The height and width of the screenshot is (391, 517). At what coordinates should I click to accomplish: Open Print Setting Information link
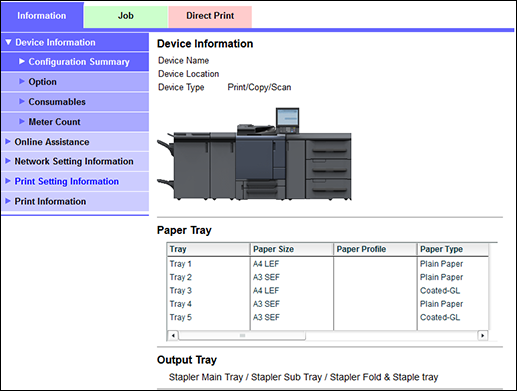coord(67,181)
